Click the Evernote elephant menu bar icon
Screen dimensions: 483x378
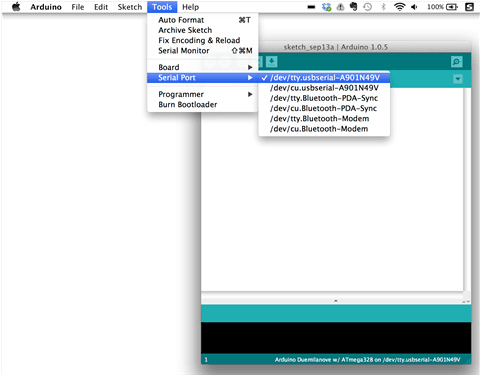353,7
